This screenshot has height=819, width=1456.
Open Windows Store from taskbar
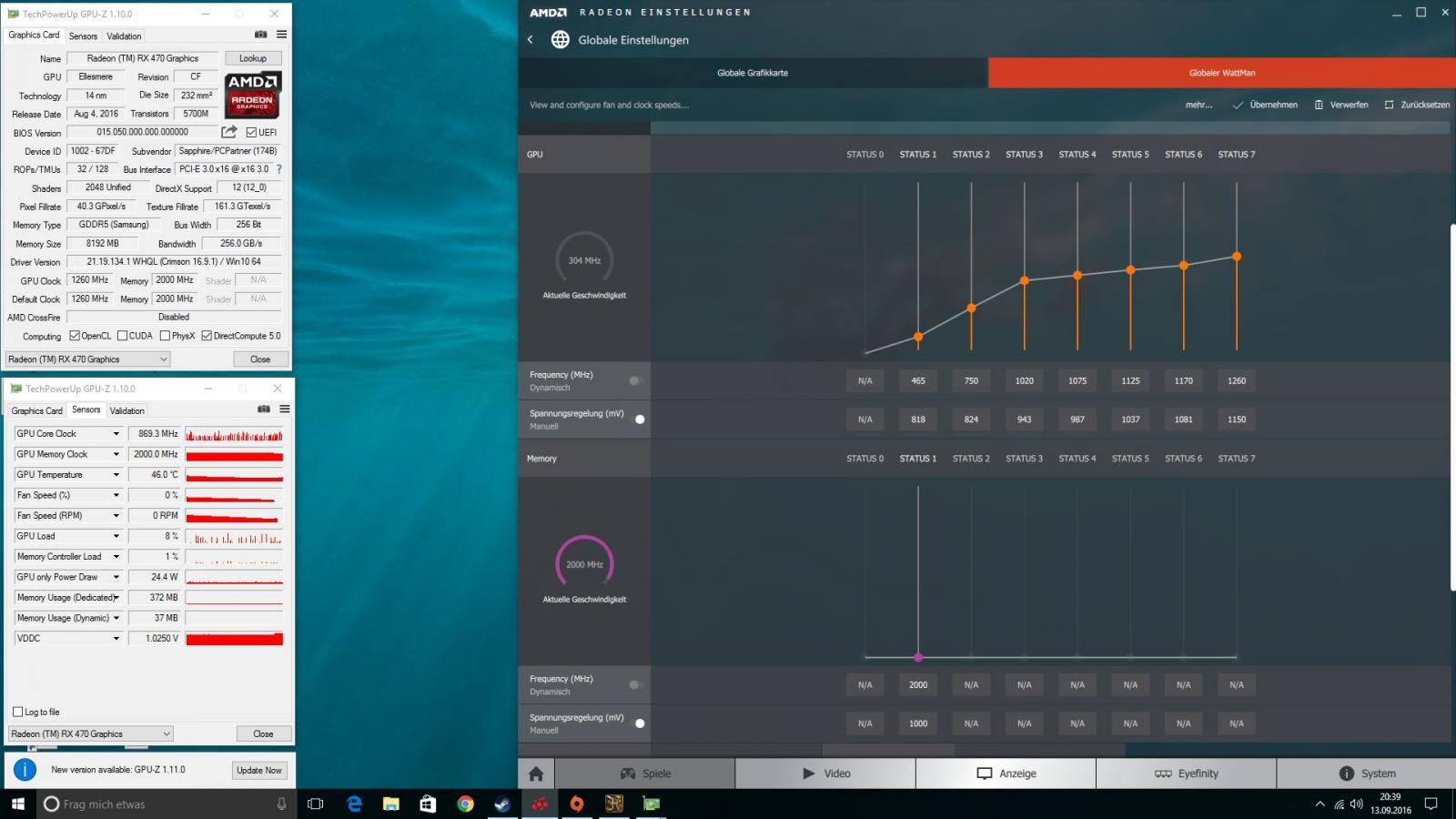coord(428,804)
